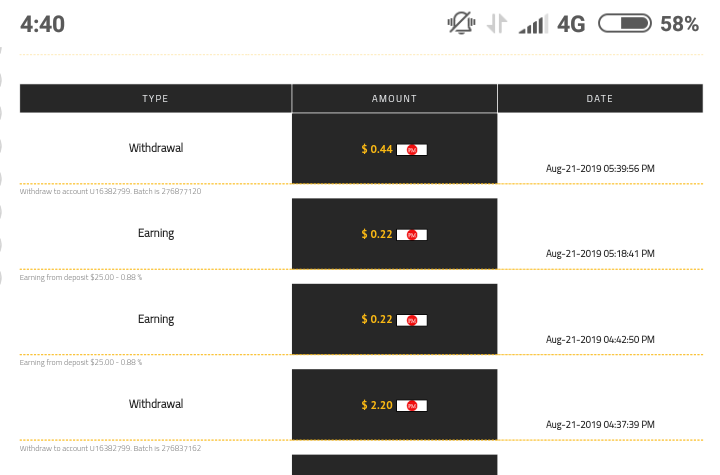Select the PM icon next to $2.20
The width and height of the screenshot is (720, 475).
[x=412, y=406]
